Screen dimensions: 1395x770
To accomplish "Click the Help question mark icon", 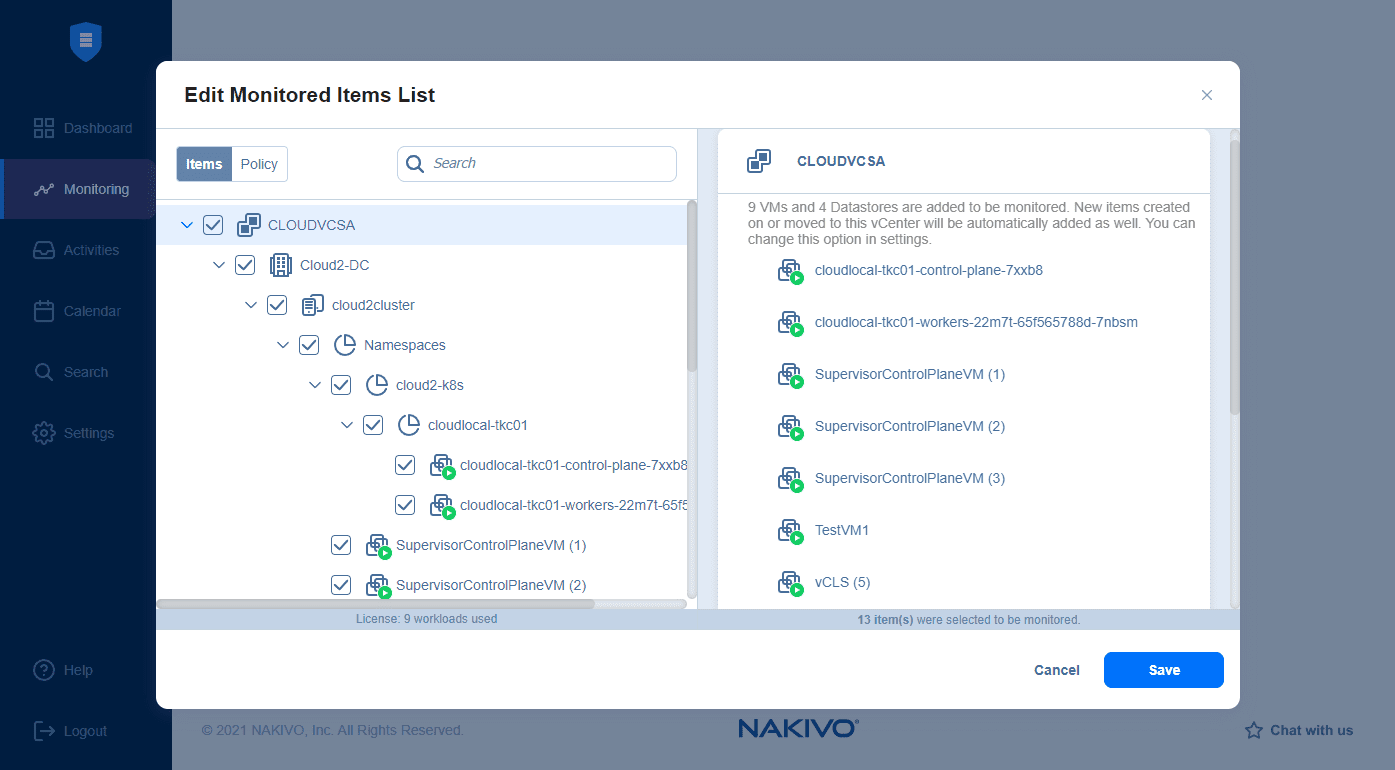I will tap(44, 670).
